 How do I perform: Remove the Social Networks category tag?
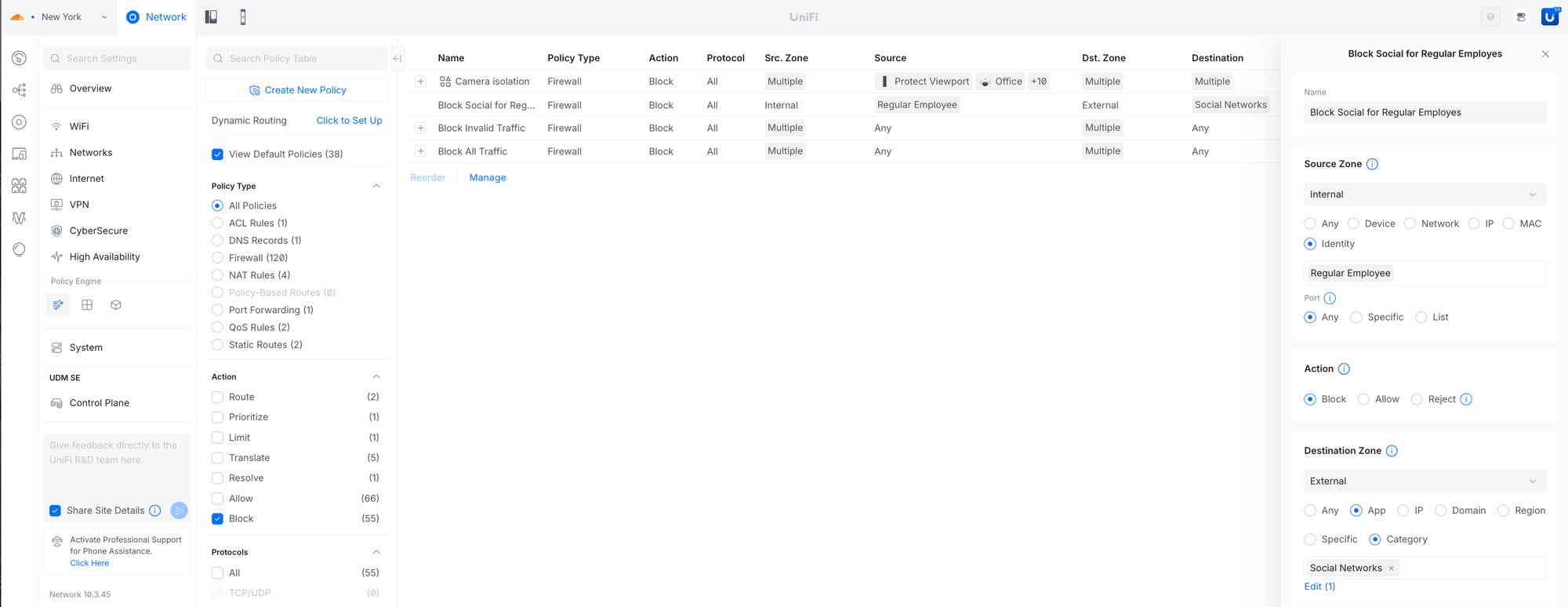(1392, 569)
